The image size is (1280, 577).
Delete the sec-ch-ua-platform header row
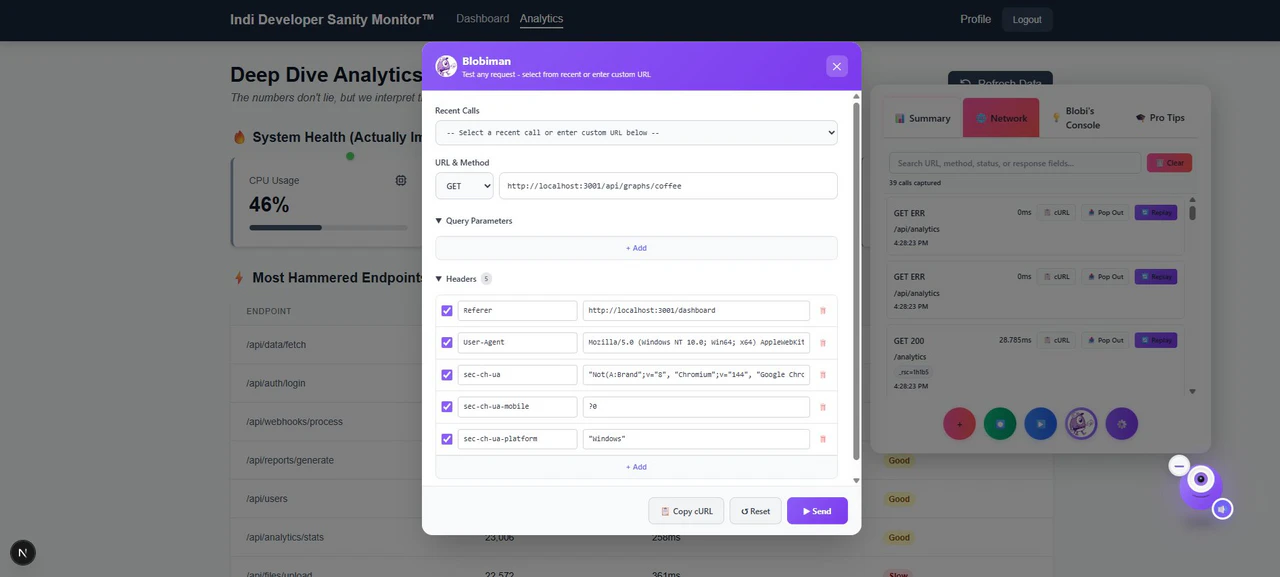pos(823,439)
